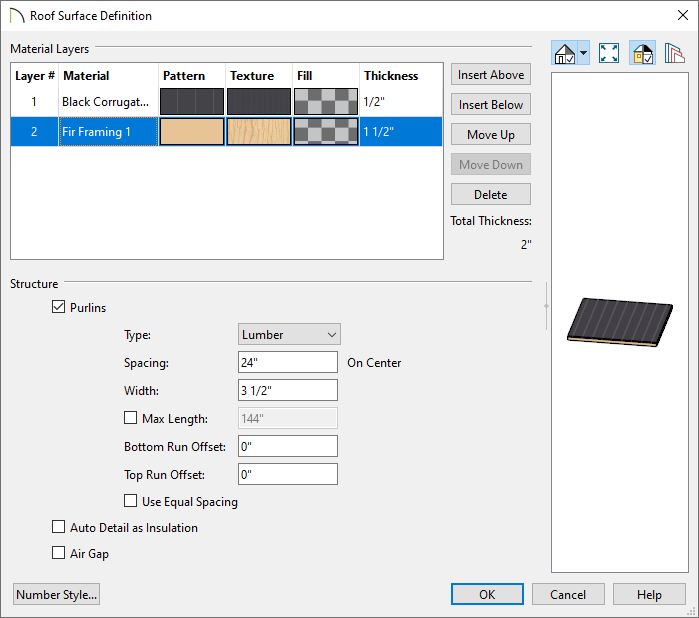This screenshot has width=699, height=618.
Task: Open the Type Lumber dropdown
Action: click(289, 335)
